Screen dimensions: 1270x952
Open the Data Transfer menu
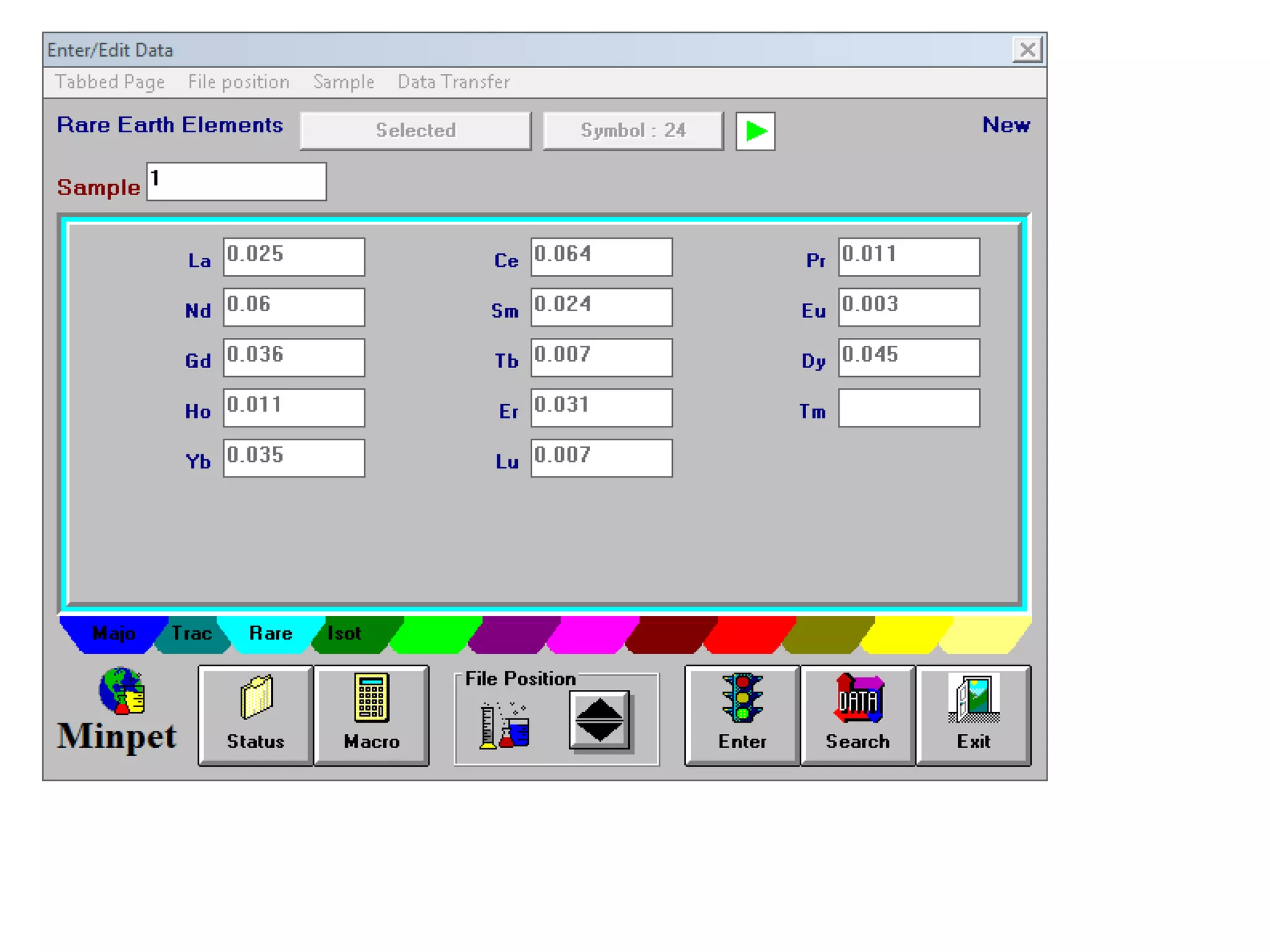click(x=453, y=82)
